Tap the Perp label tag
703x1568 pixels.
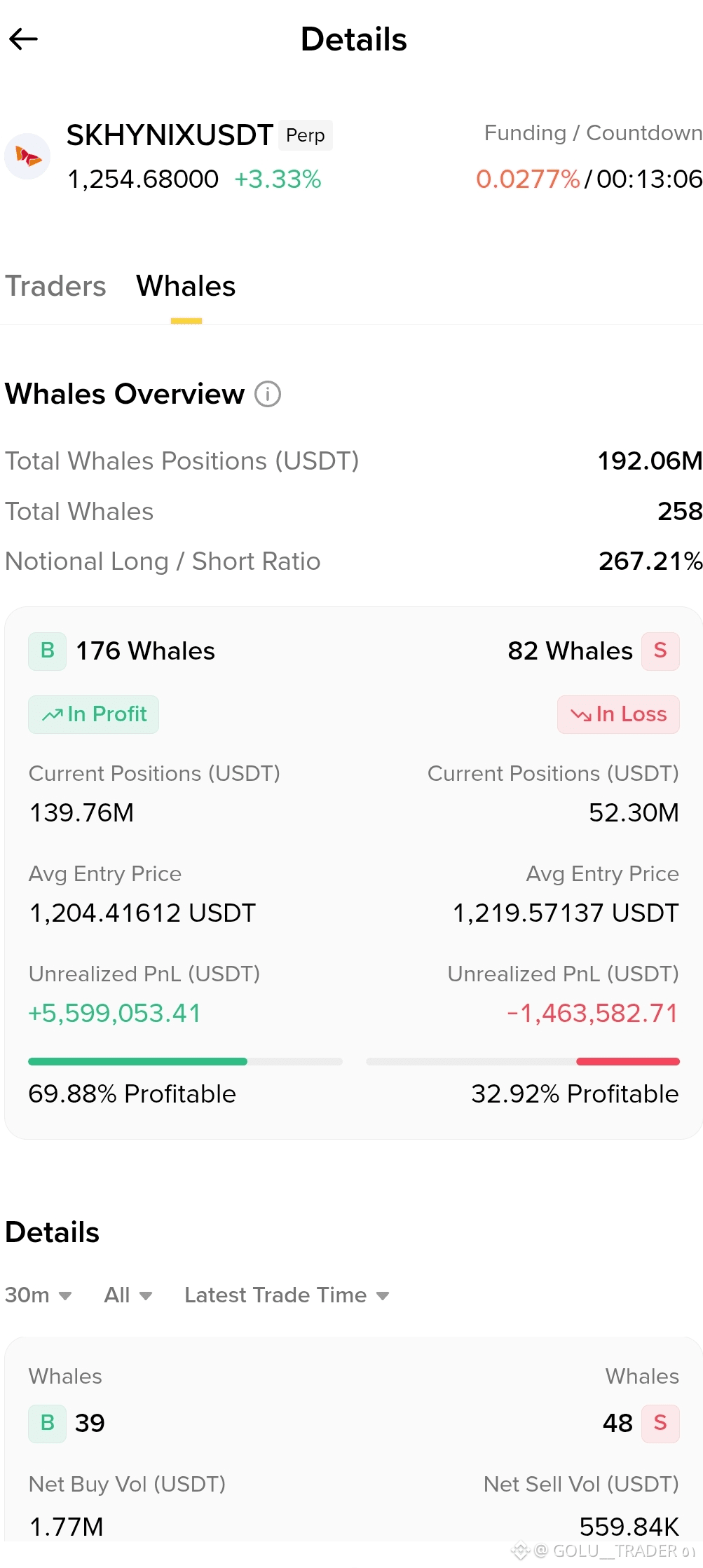click(x=306, y=135)
